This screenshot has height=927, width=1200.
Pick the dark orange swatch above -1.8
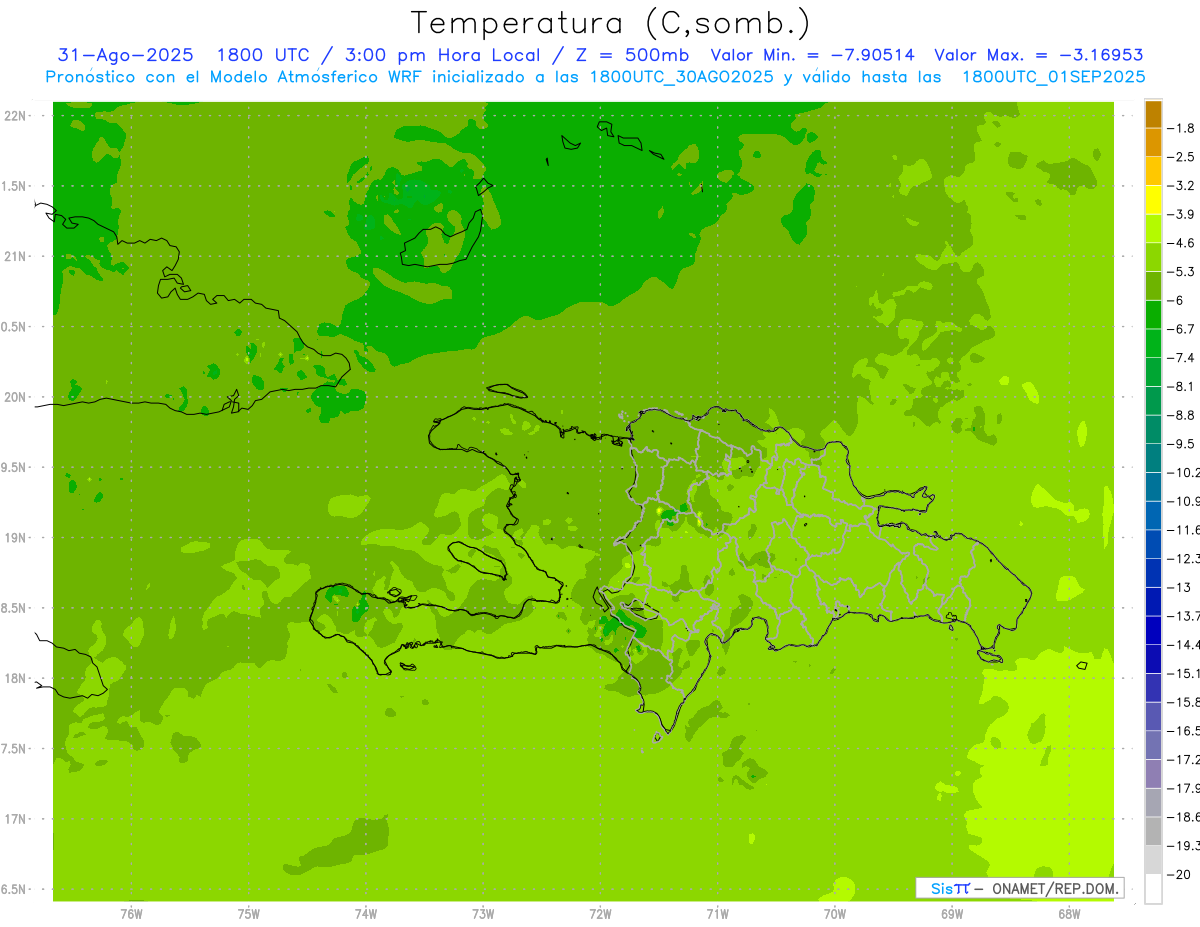pyautogui.click(x=1153, y=114)
